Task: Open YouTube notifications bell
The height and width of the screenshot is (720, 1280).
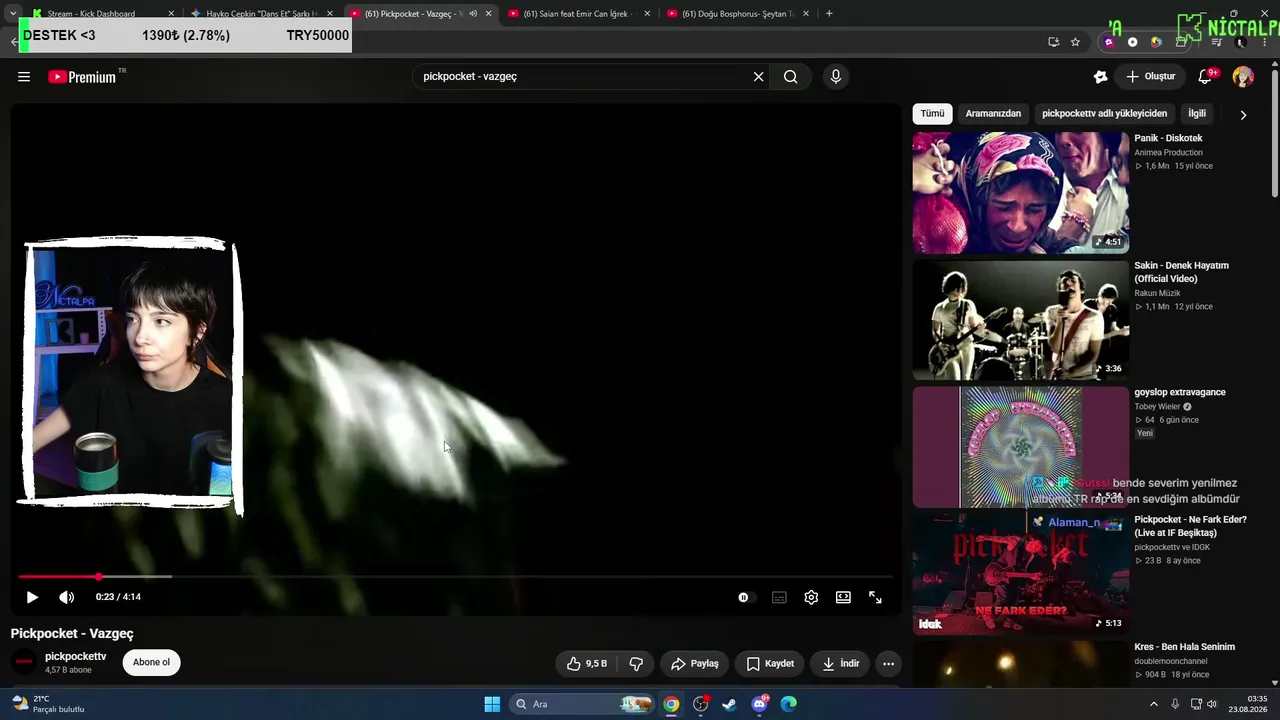Action: (1206, 77)
